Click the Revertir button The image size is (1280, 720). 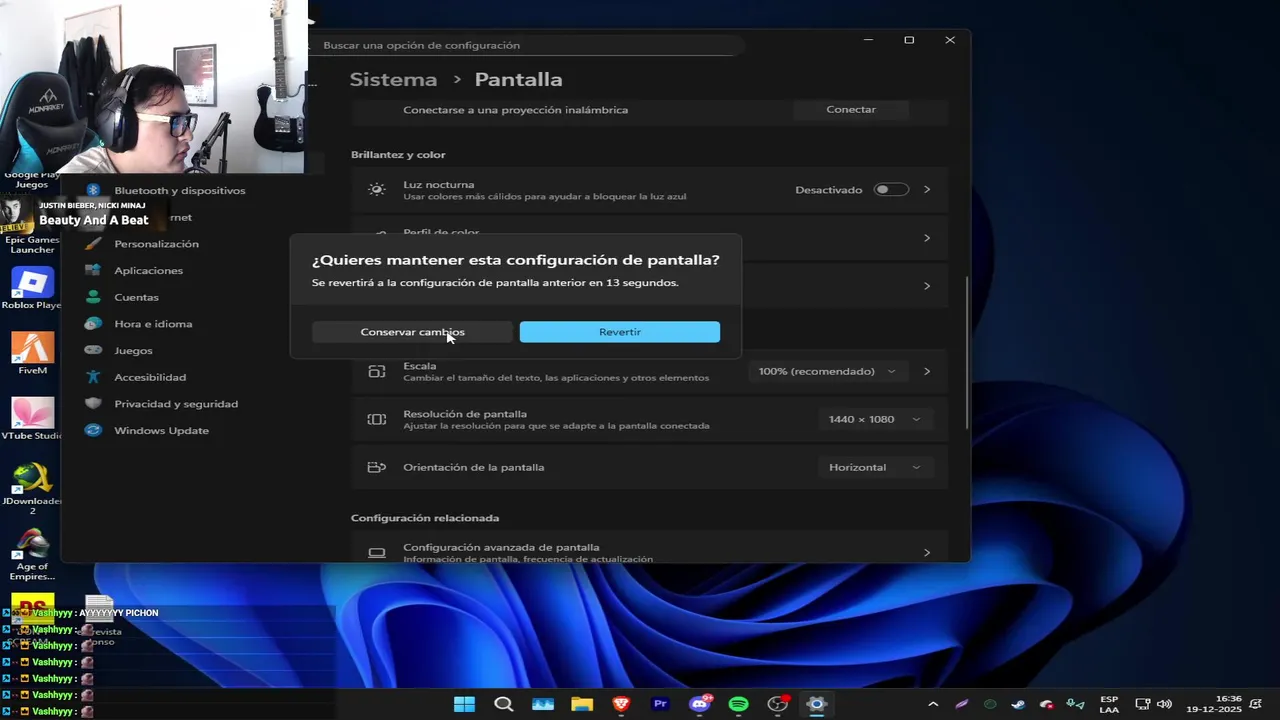coord(619,332)
